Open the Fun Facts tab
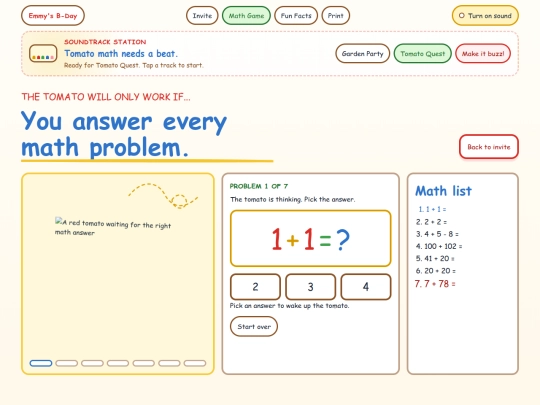540x405 pixels. coord(296,15)
